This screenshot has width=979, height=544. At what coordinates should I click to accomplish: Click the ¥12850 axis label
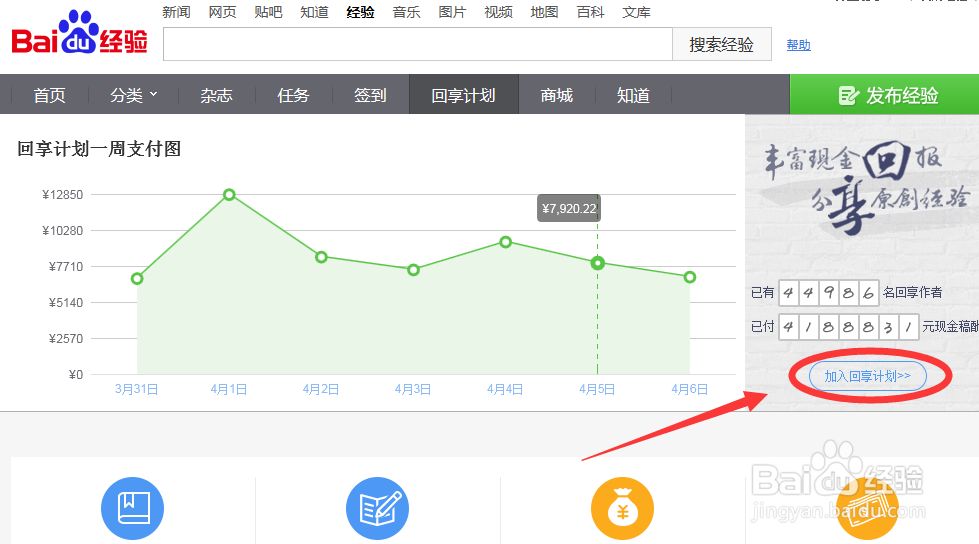[62, 195]
